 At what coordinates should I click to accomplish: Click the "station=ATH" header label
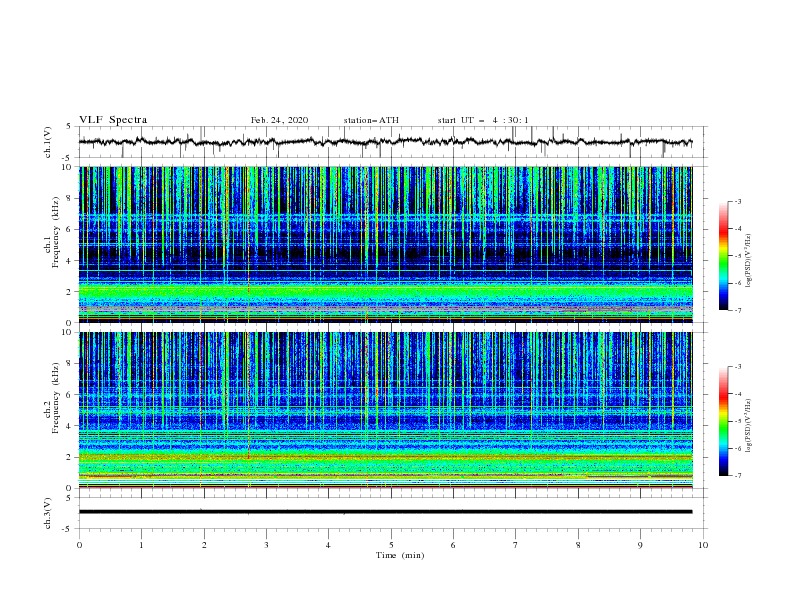[x=371, y=120]
